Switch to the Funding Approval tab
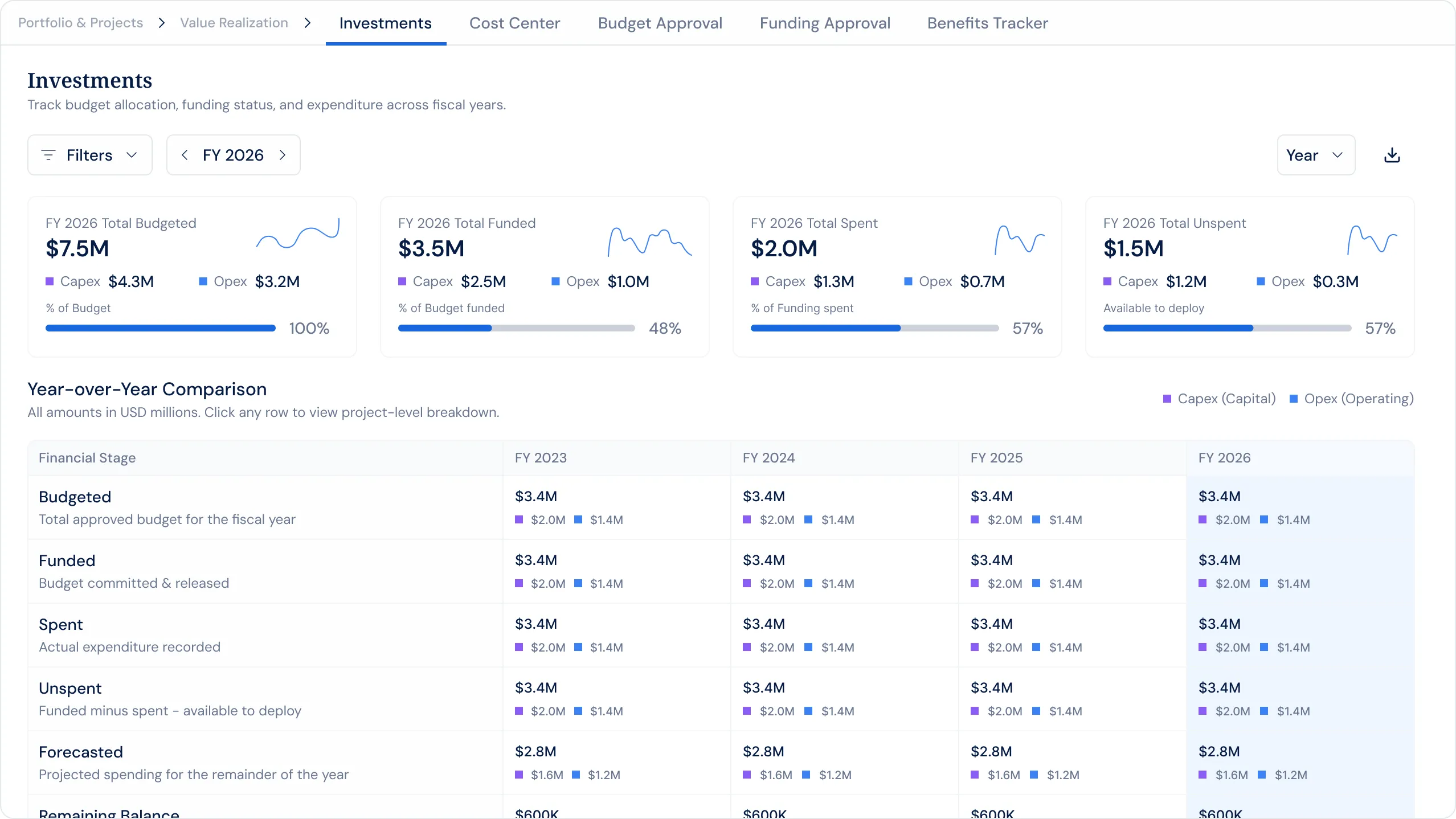The width and height of the screenshot is (1456, 819). pyautogui.click(x=825, y=23)
